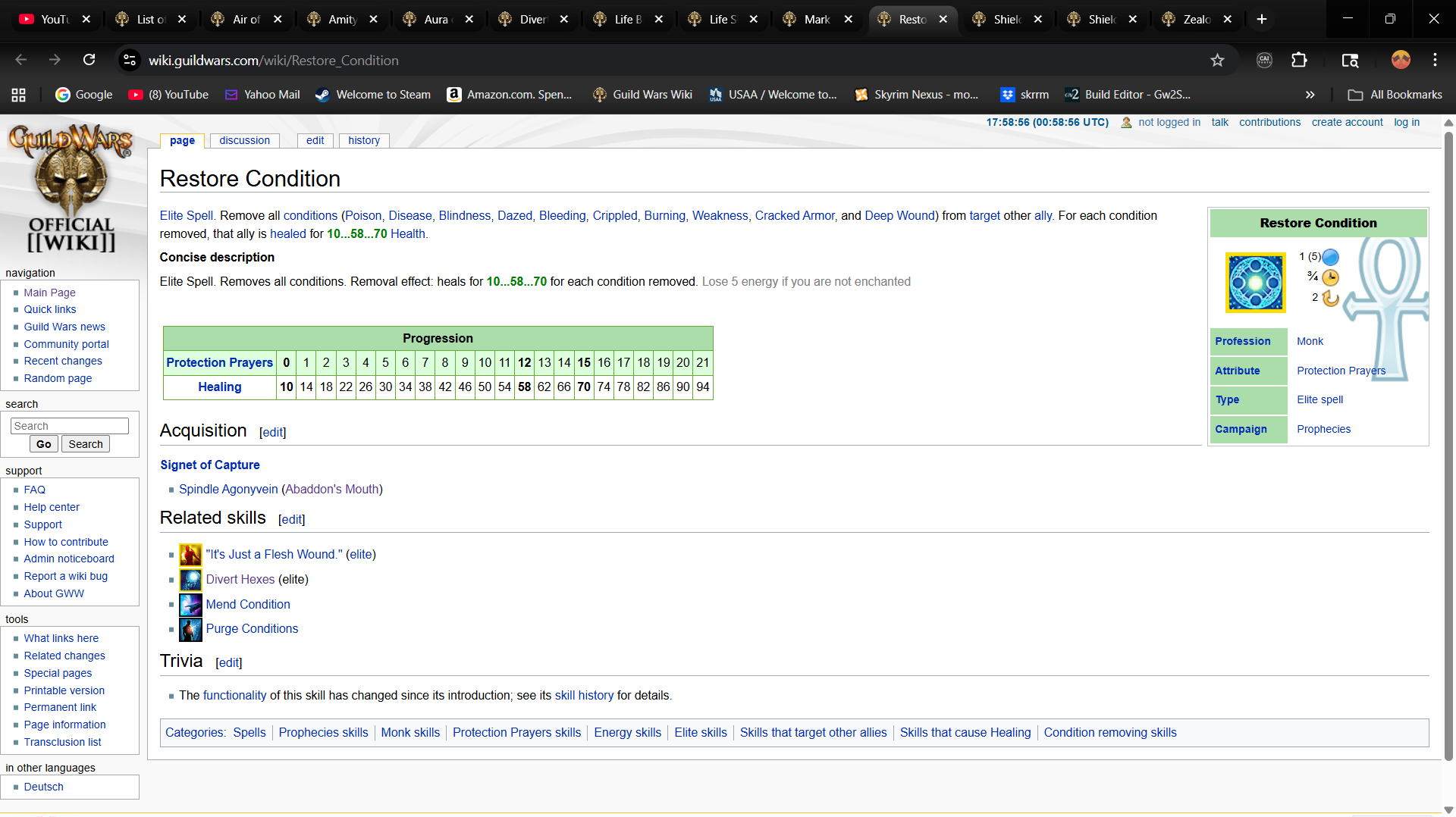The image size is (1456, 817).
Task: Open the Report a wiki bug link
Action: (x=66, y=577)
